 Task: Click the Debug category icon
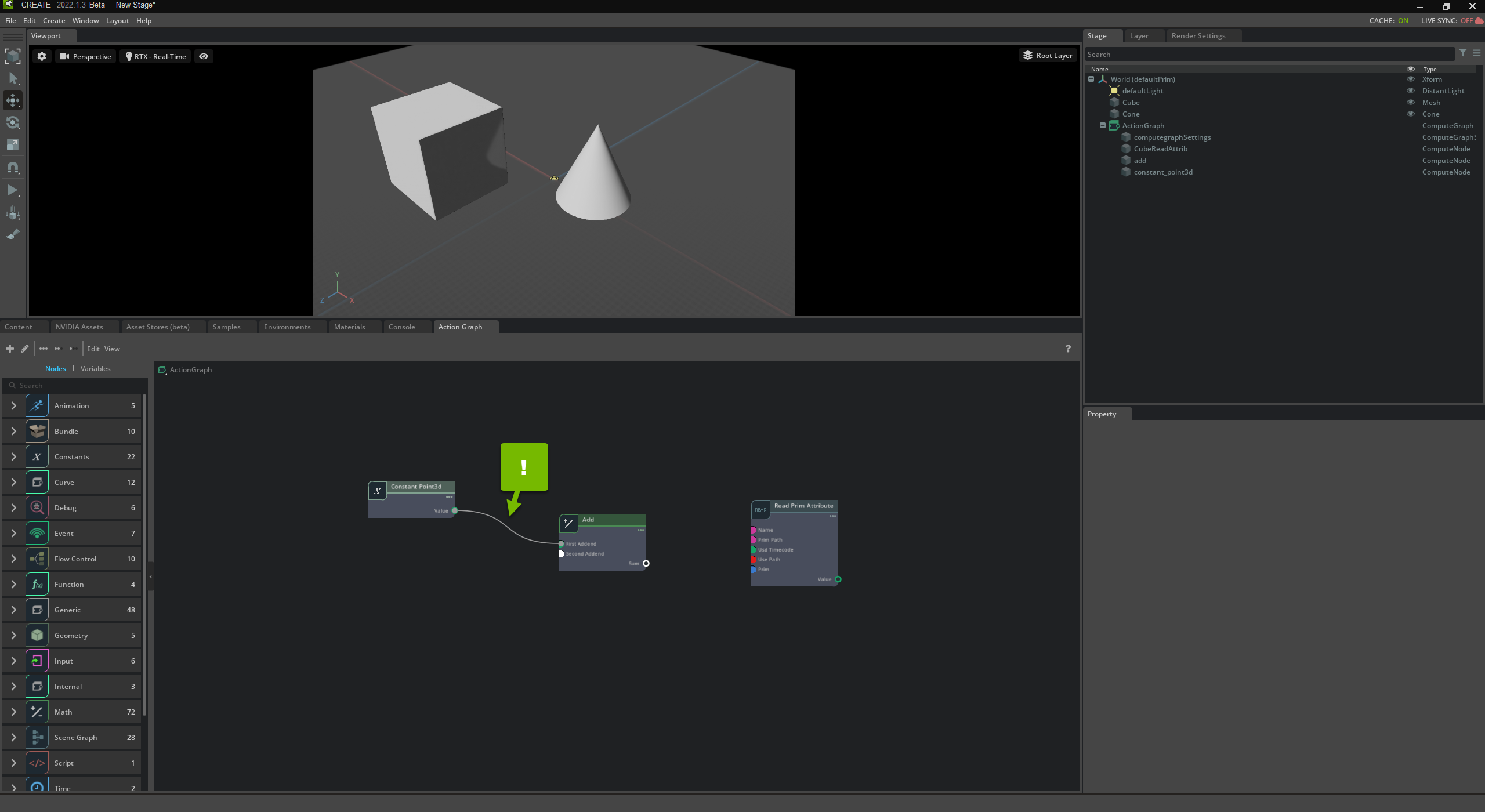[x=37, y=507]
